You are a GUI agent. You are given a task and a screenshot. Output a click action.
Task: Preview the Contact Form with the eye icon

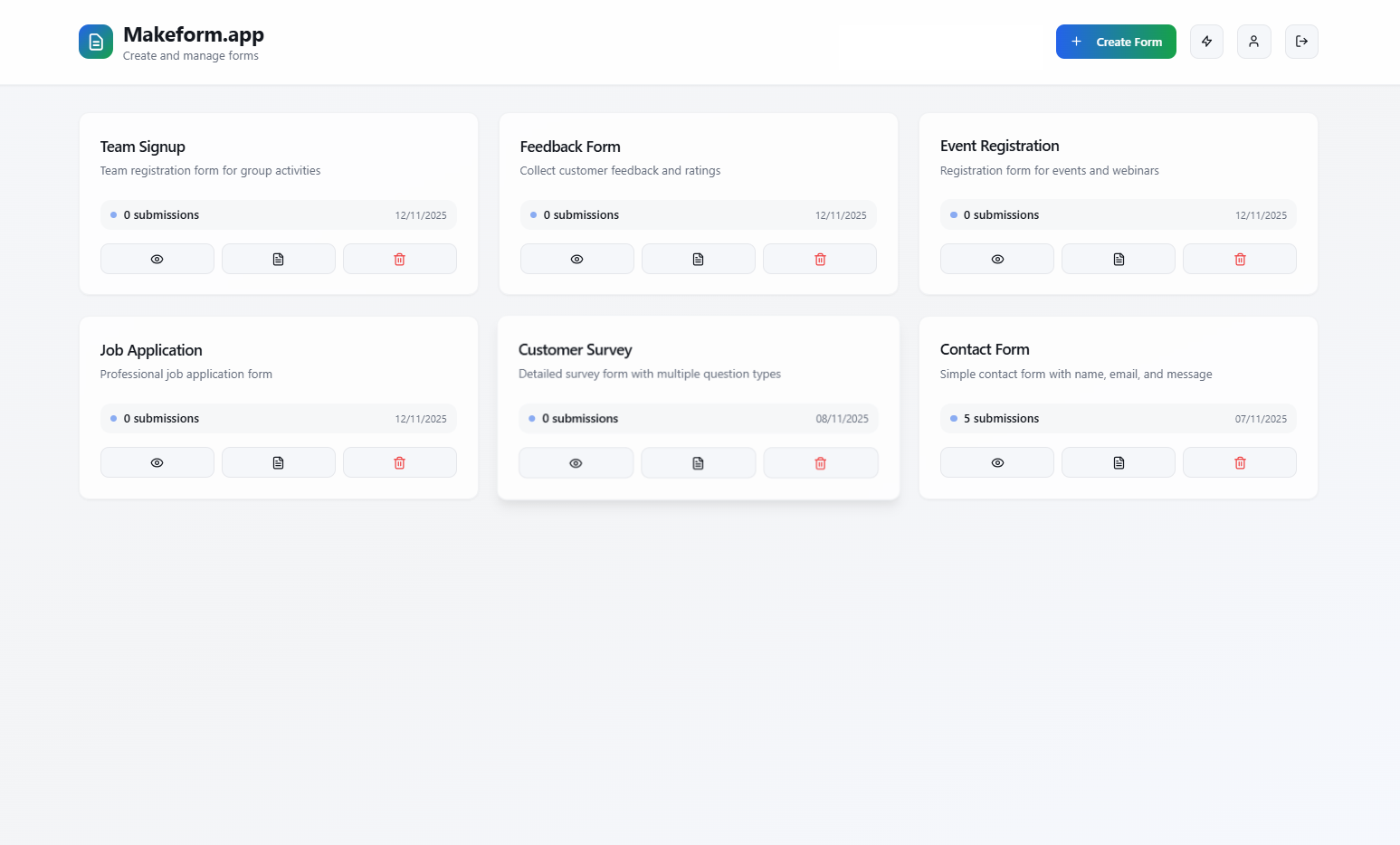pos(996,461)
